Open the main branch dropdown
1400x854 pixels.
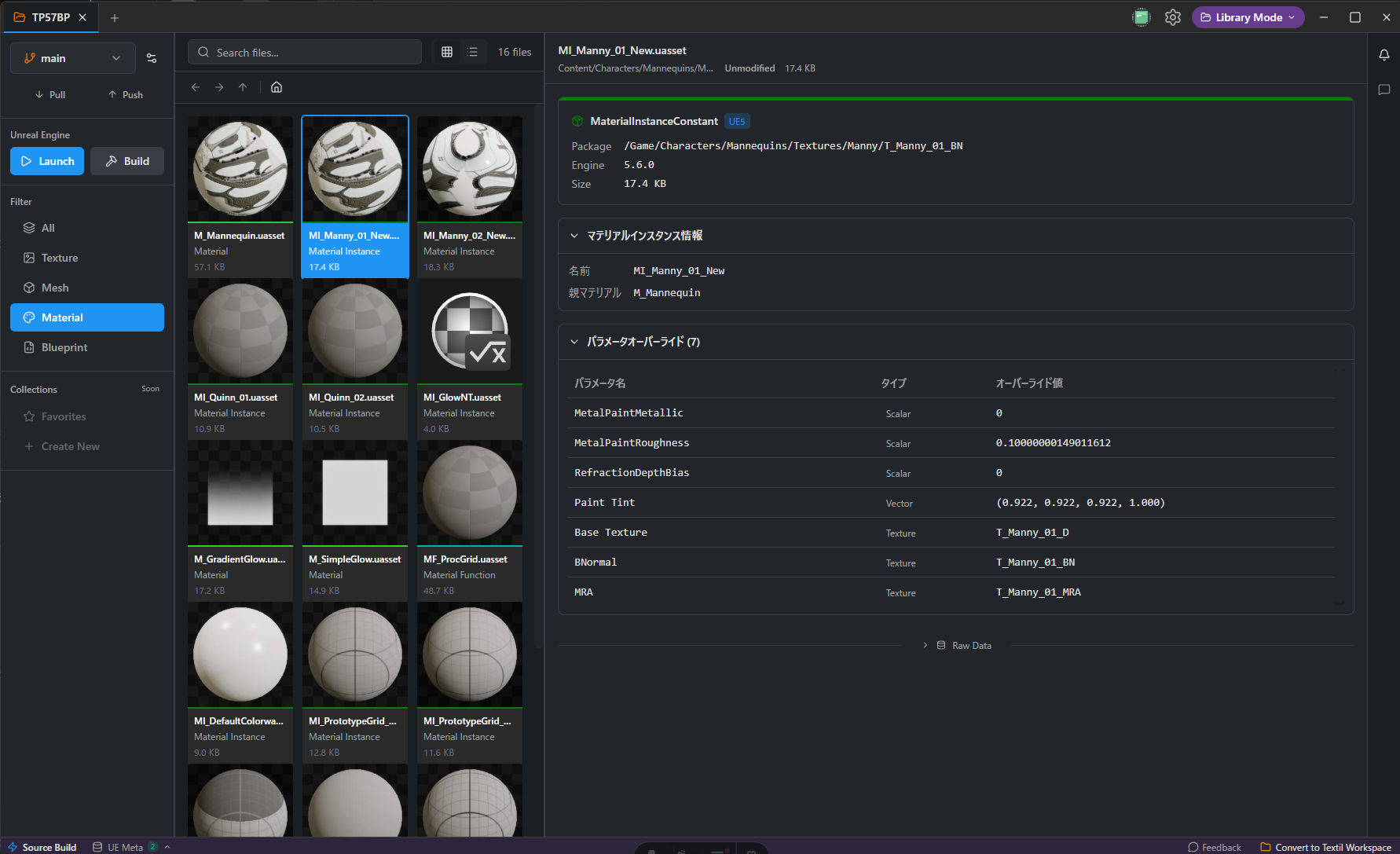click(72, 58)
